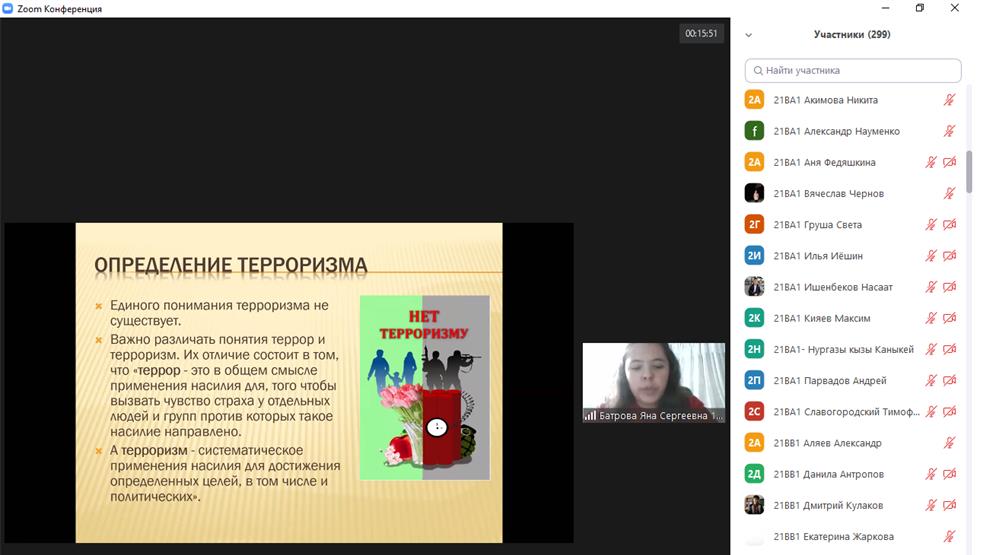The height and width of the screenshot is (555, 994).
Task: Select participant name 21ВА1 Аня Федяшкина
Action: click(x=824, y=162)
